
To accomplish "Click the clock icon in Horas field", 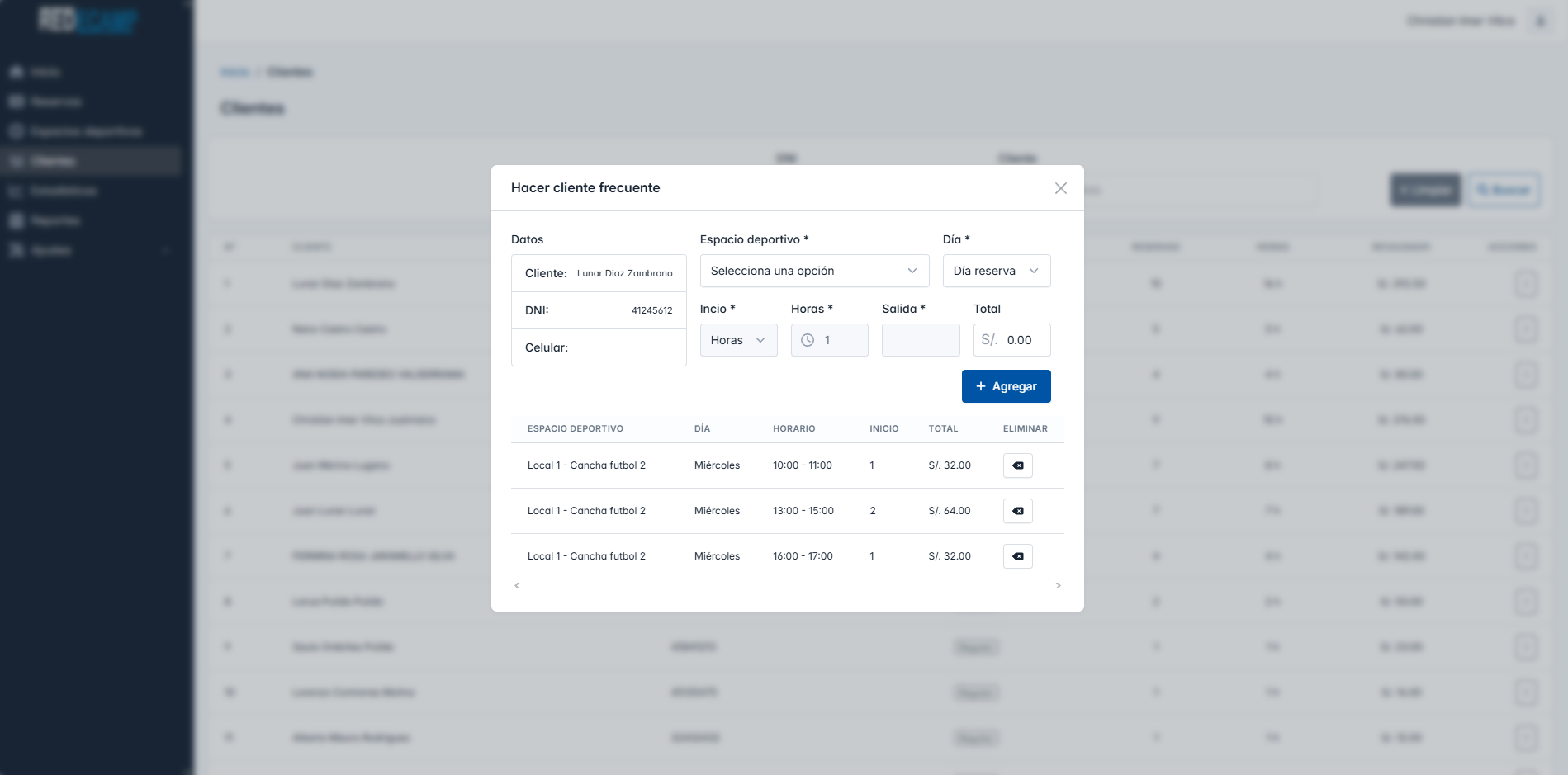I will point(808,340).
